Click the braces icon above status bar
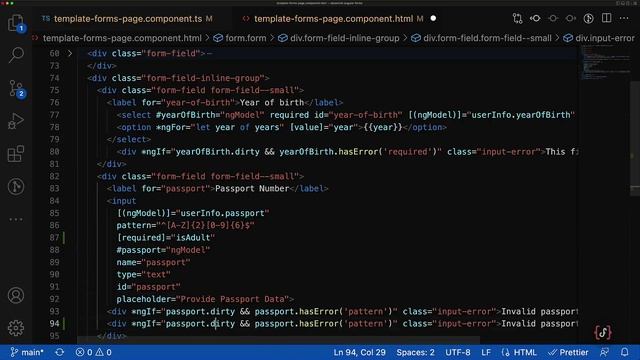 click(x=603, y=333)
